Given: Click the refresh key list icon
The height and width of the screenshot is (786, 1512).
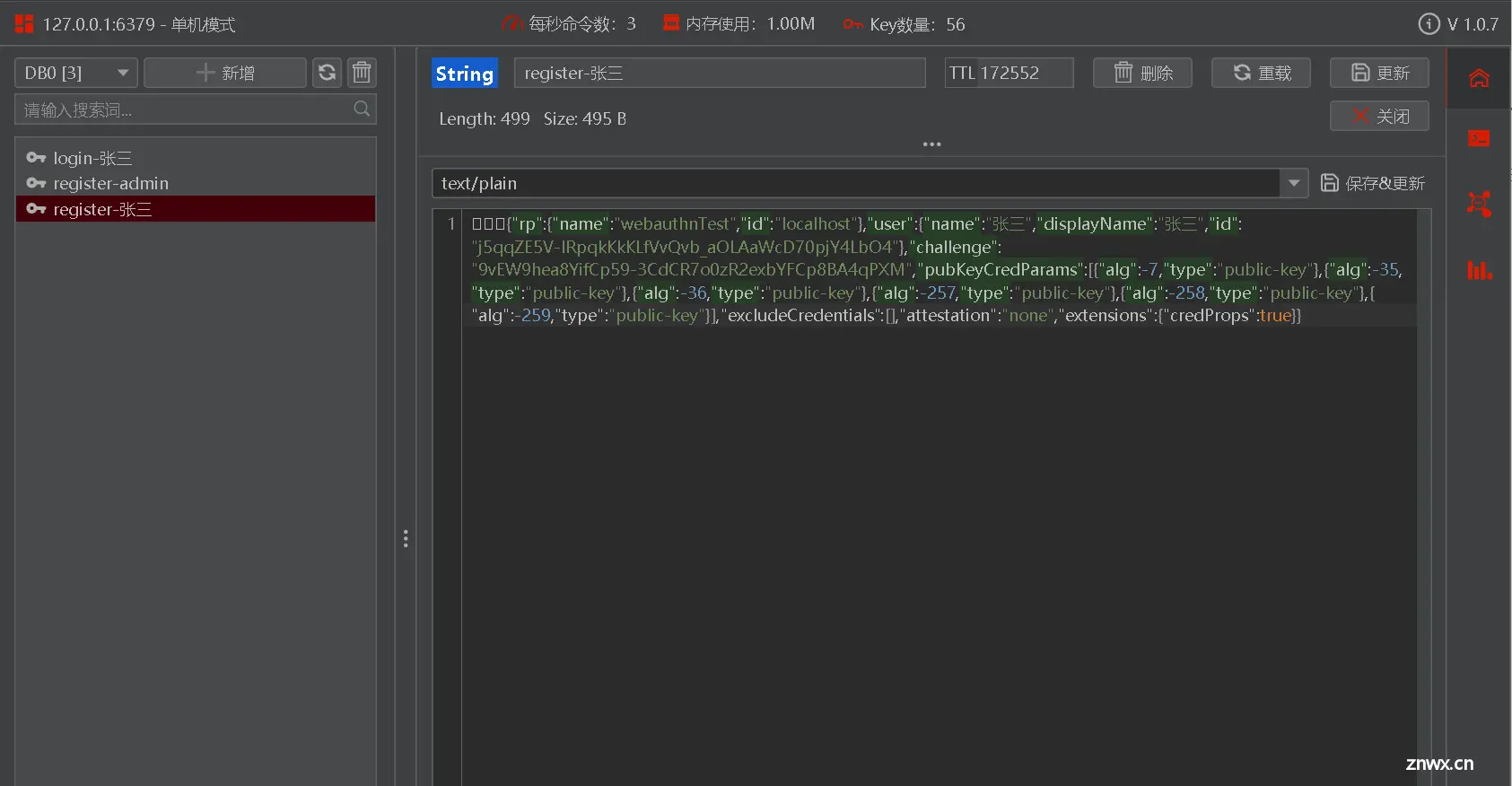Looking at the screenshot, I should pos(328,73).
